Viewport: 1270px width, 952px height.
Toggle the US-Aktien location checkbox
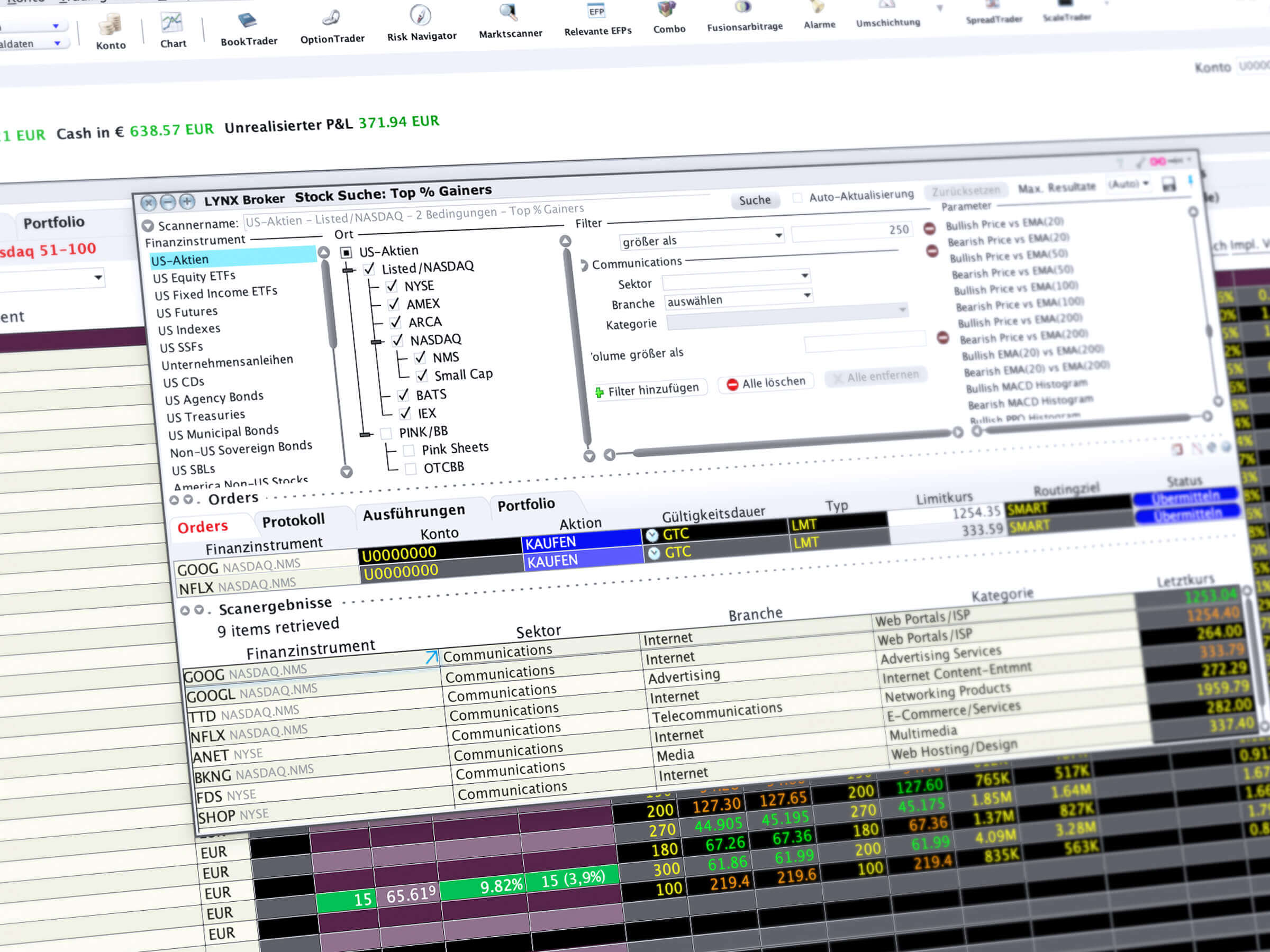(x=346, y=252)
